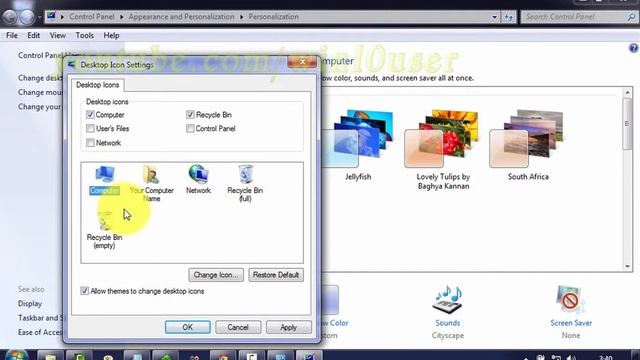This screenshot has width=640, height=360.
Task: Select Lovely Tulips by Baghya Kannan theme
Action: pos(443,149)
